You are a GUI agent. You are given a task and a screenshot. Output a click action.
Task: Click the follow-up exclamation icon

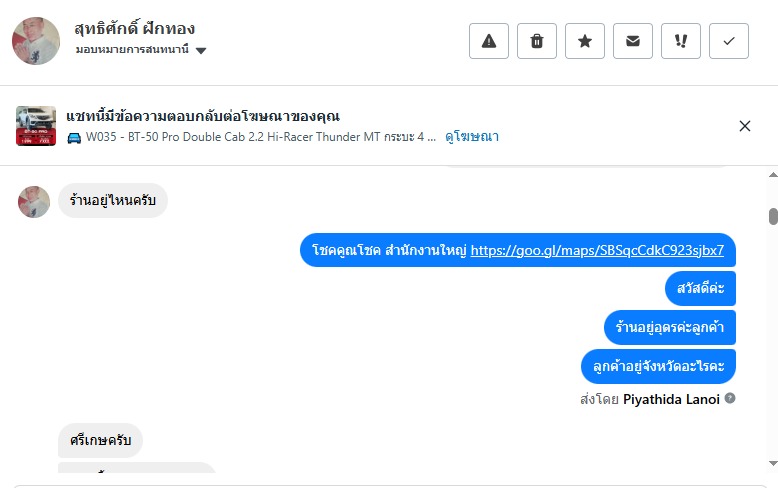[x=681, y=41]
